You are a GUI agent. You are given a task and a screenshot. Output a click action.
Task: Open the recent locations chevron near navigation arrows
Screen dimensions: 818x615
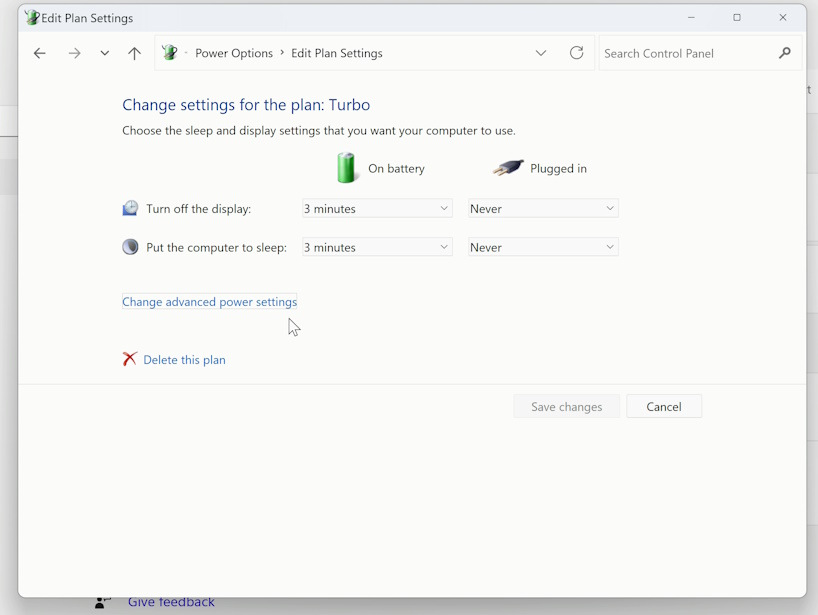click(104, 52)
